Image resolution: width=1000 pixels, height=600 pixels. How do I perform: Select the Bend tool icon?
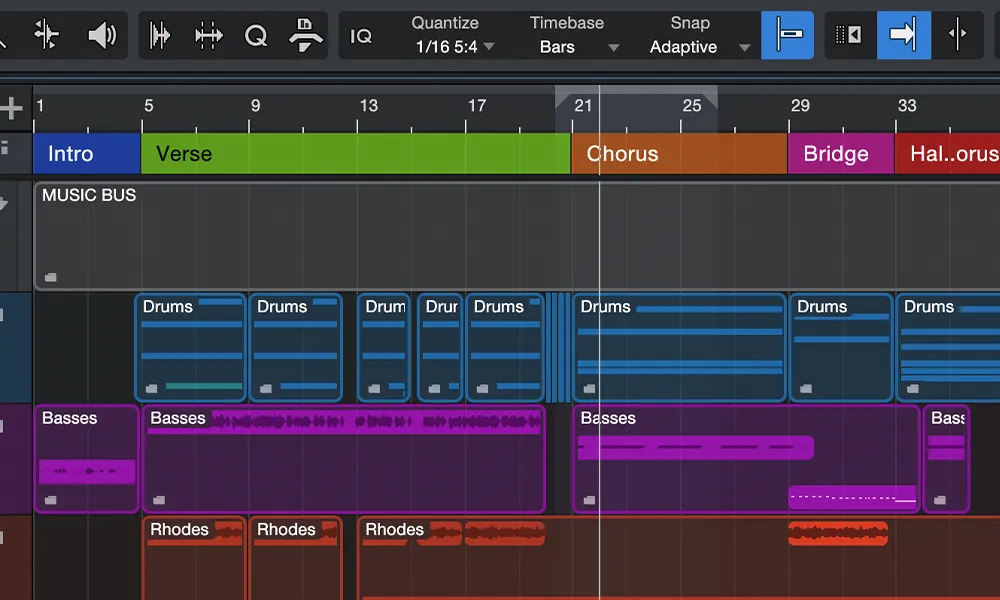(47, 35)
